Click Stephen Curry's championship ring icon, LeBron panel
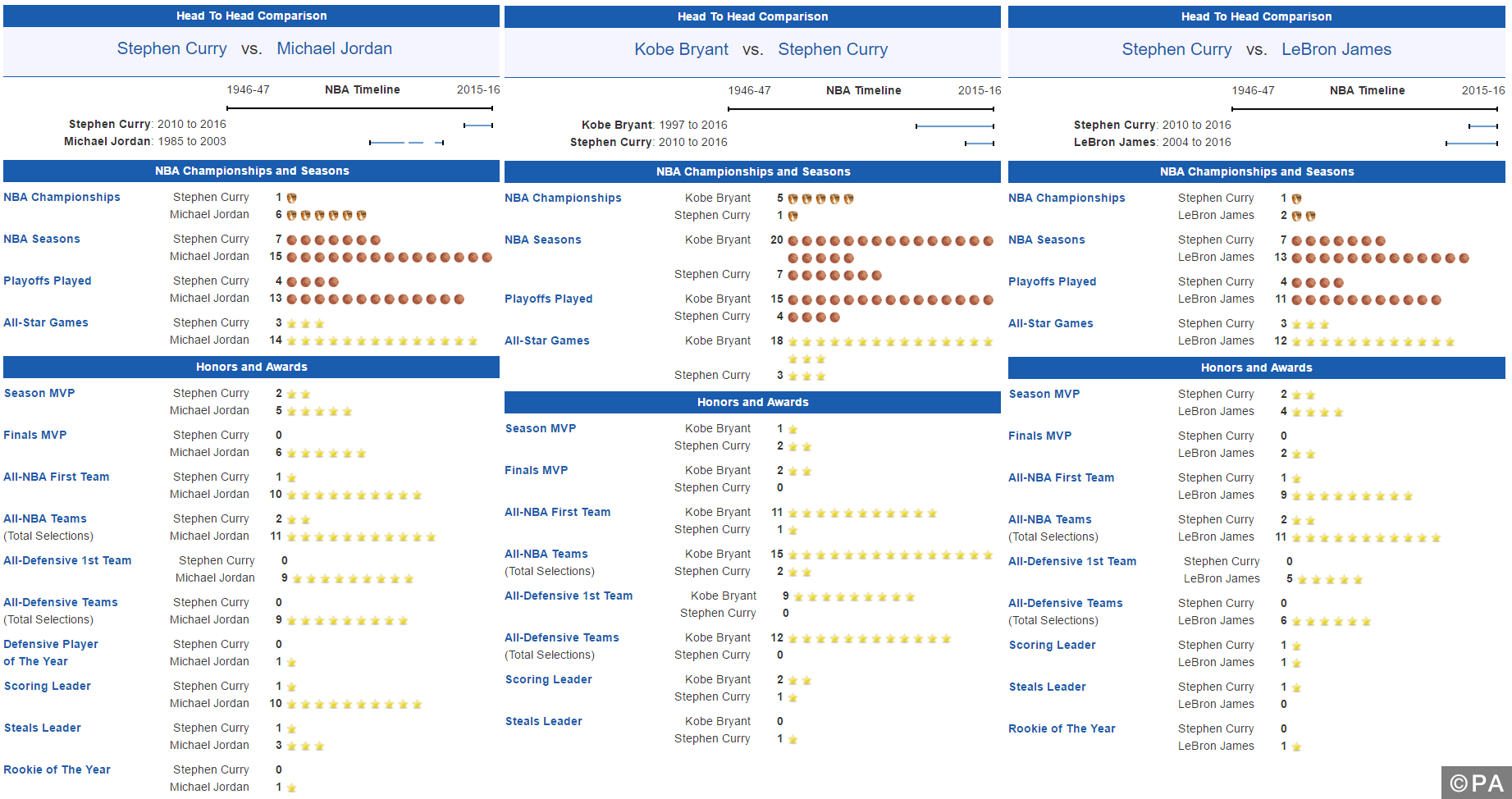Viewport: 1512px width, 799px height. pyautogui.click(x=1296, y=199)
